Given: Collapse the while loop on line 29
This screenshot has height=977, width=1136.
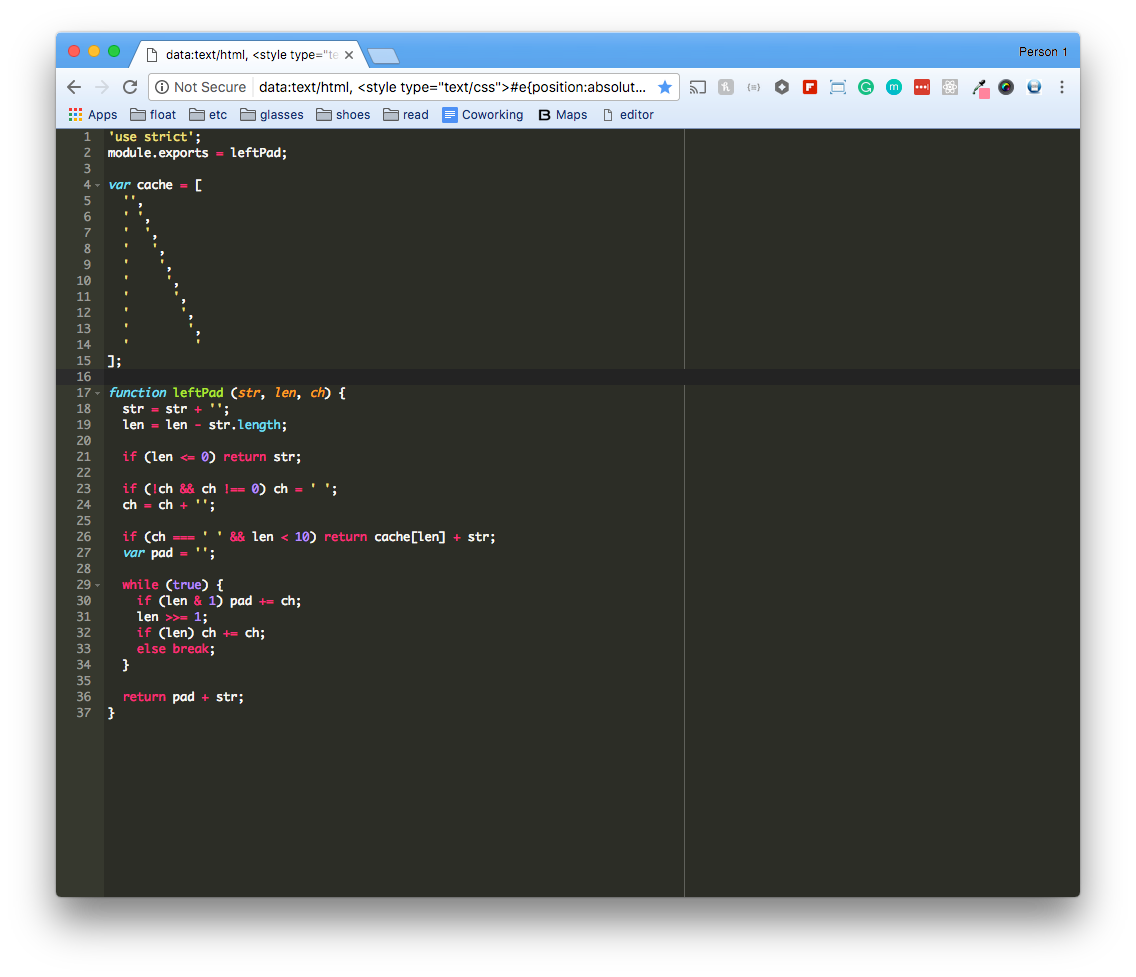Looking at the screenshot, I should pos(98,584).
